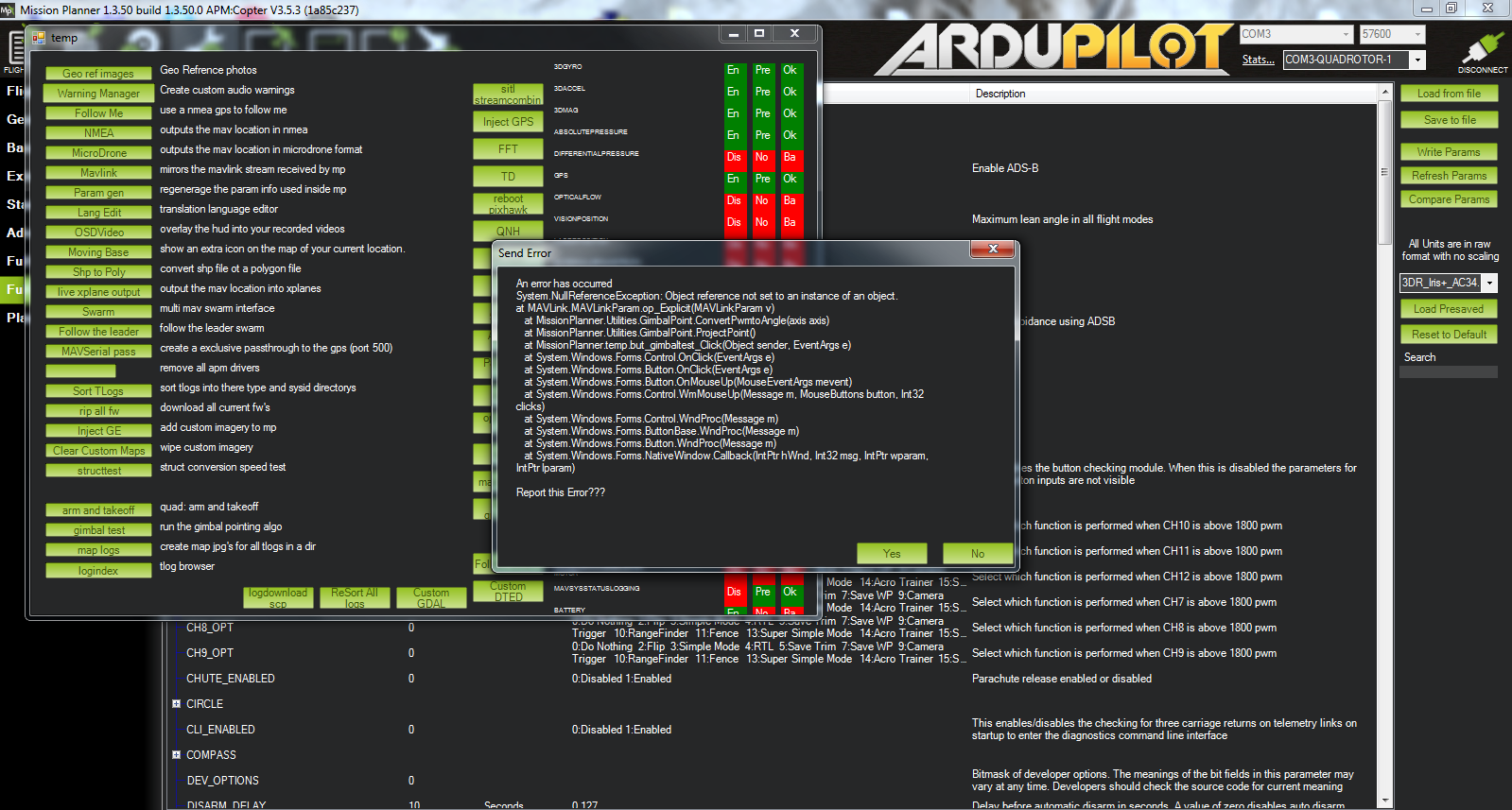
Task: Click the Write Params button
Action: click(x=1449, y=152)
